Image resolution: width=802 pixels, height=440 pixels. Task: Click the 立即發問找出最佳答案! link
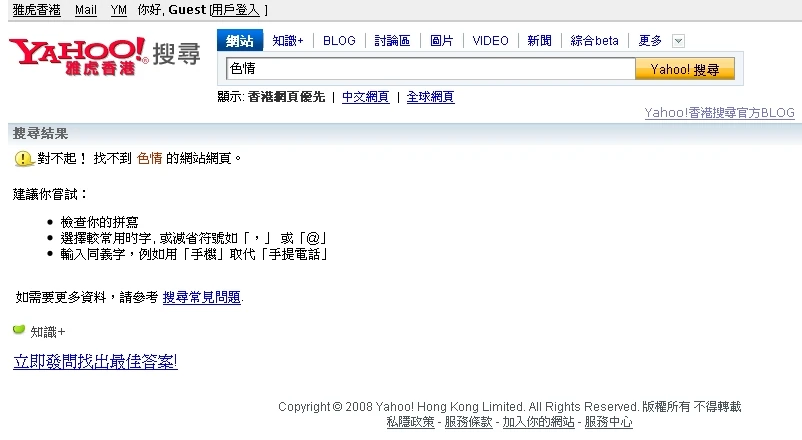click(96, 362)
